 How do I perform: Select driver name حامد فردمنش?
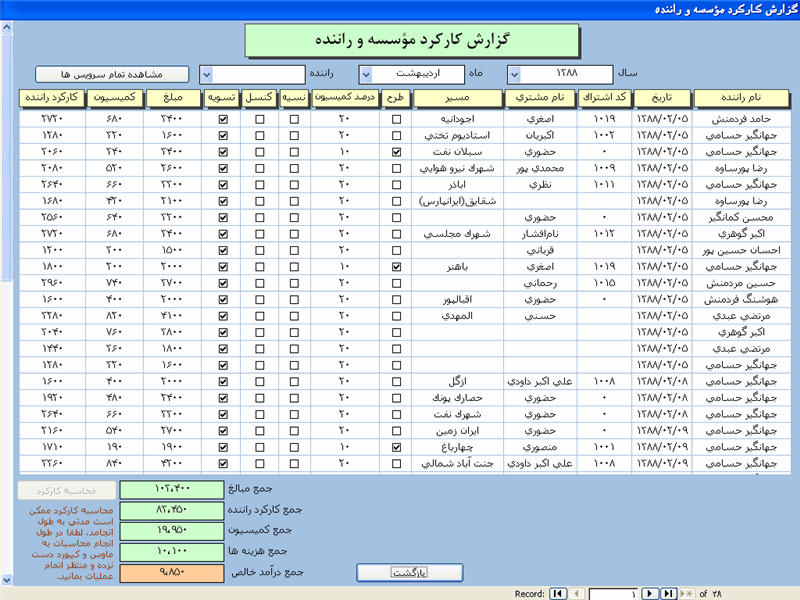point(741,119)
